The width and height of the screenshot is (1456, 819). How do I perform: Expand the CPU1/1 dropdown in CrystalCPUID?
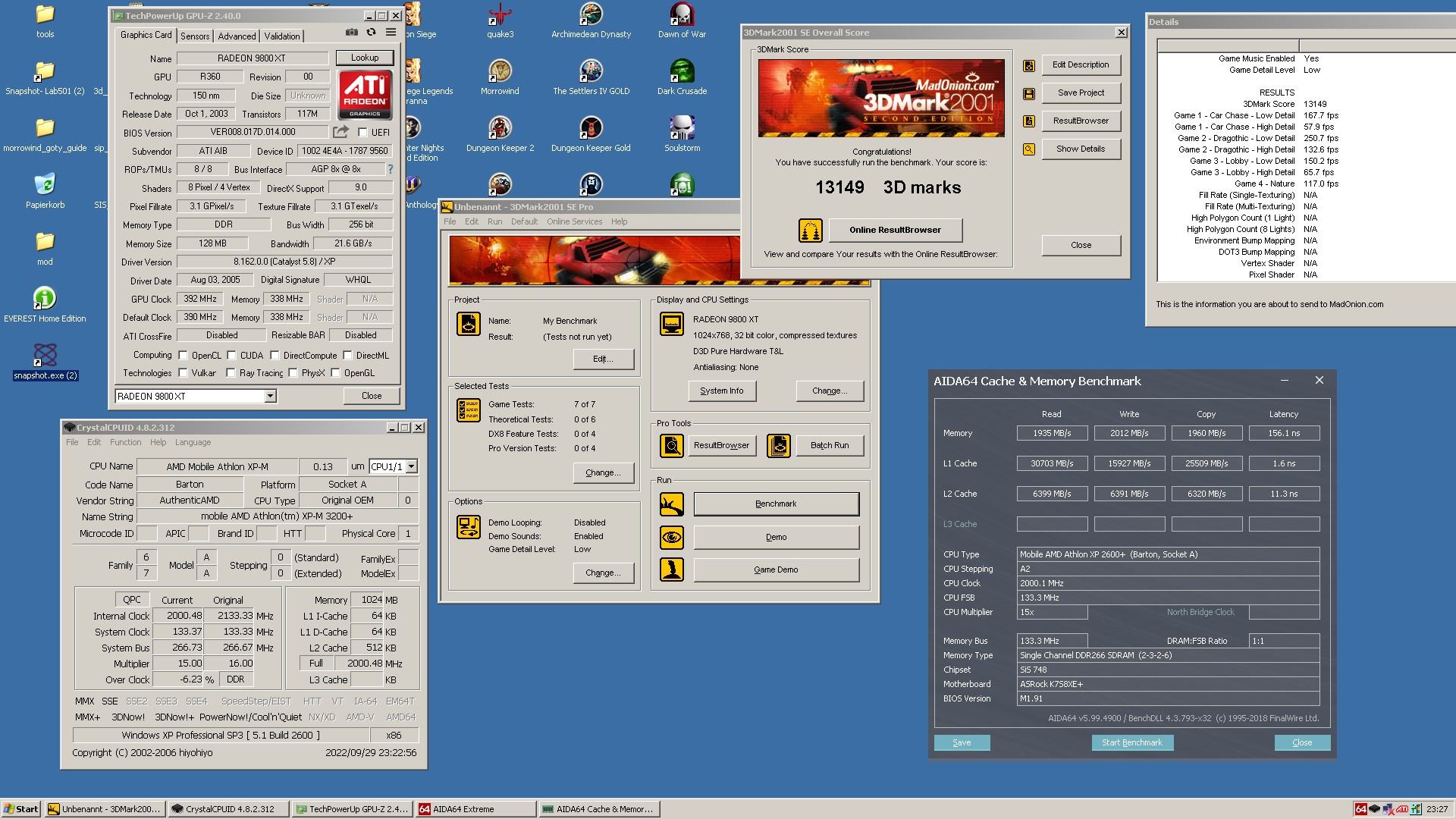point(411,466)
